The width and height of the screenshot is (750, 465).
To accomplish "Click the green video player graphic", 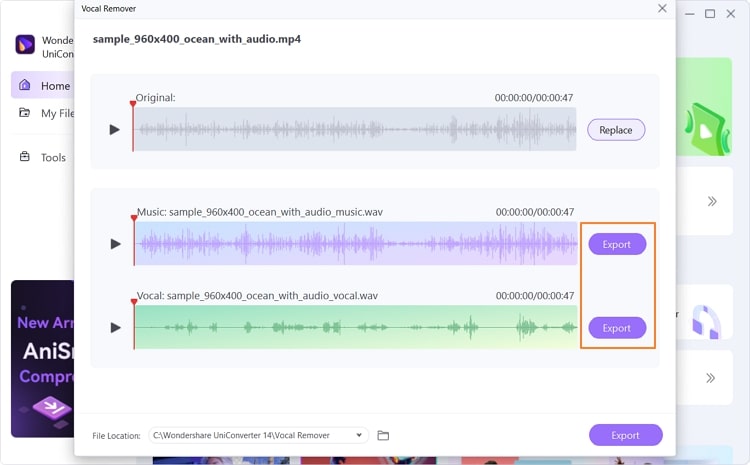I will (707, 128).
